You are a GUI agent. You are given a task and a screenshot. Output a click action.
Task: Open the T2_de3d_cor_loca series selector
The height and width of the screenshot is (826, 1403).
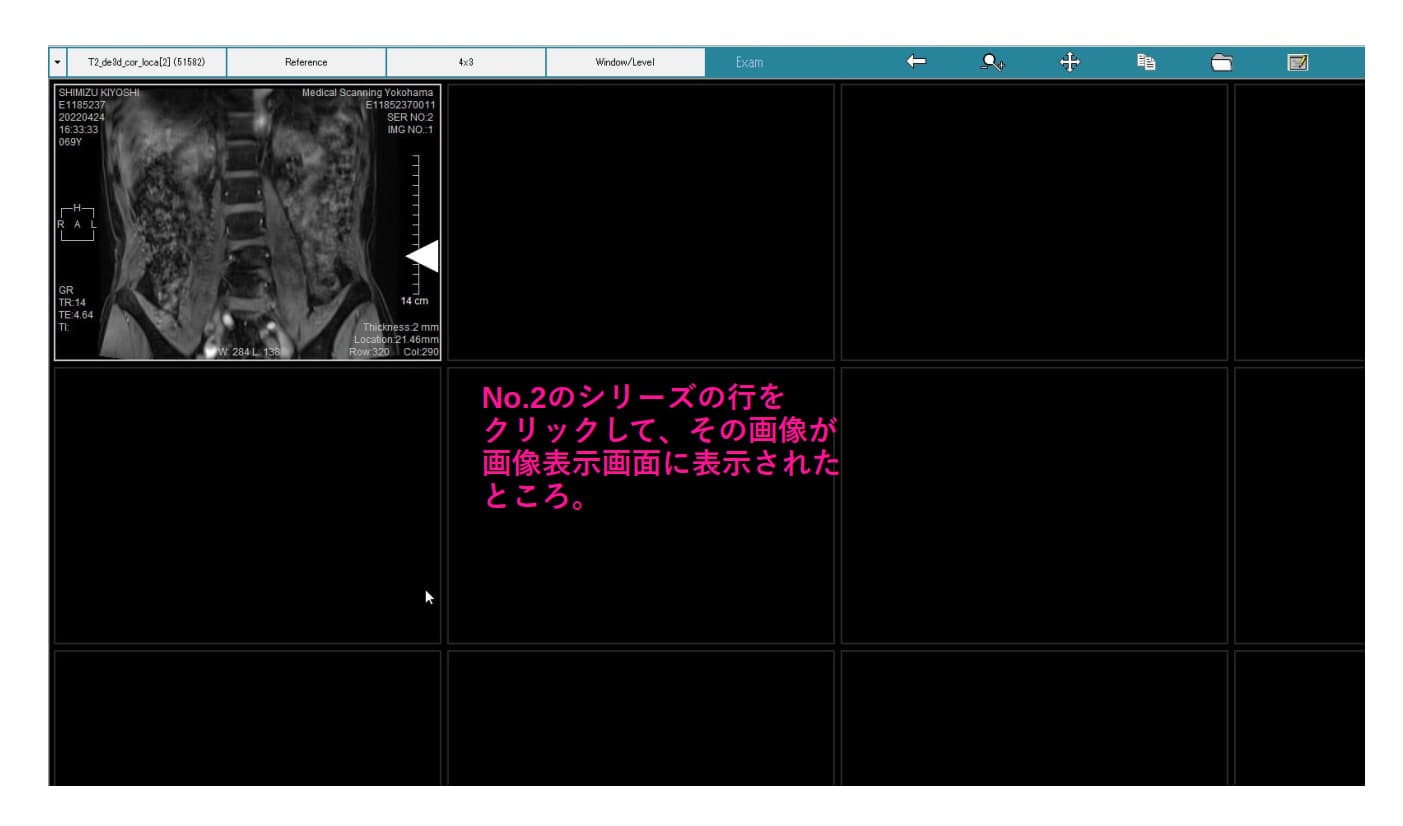(147, 62)
